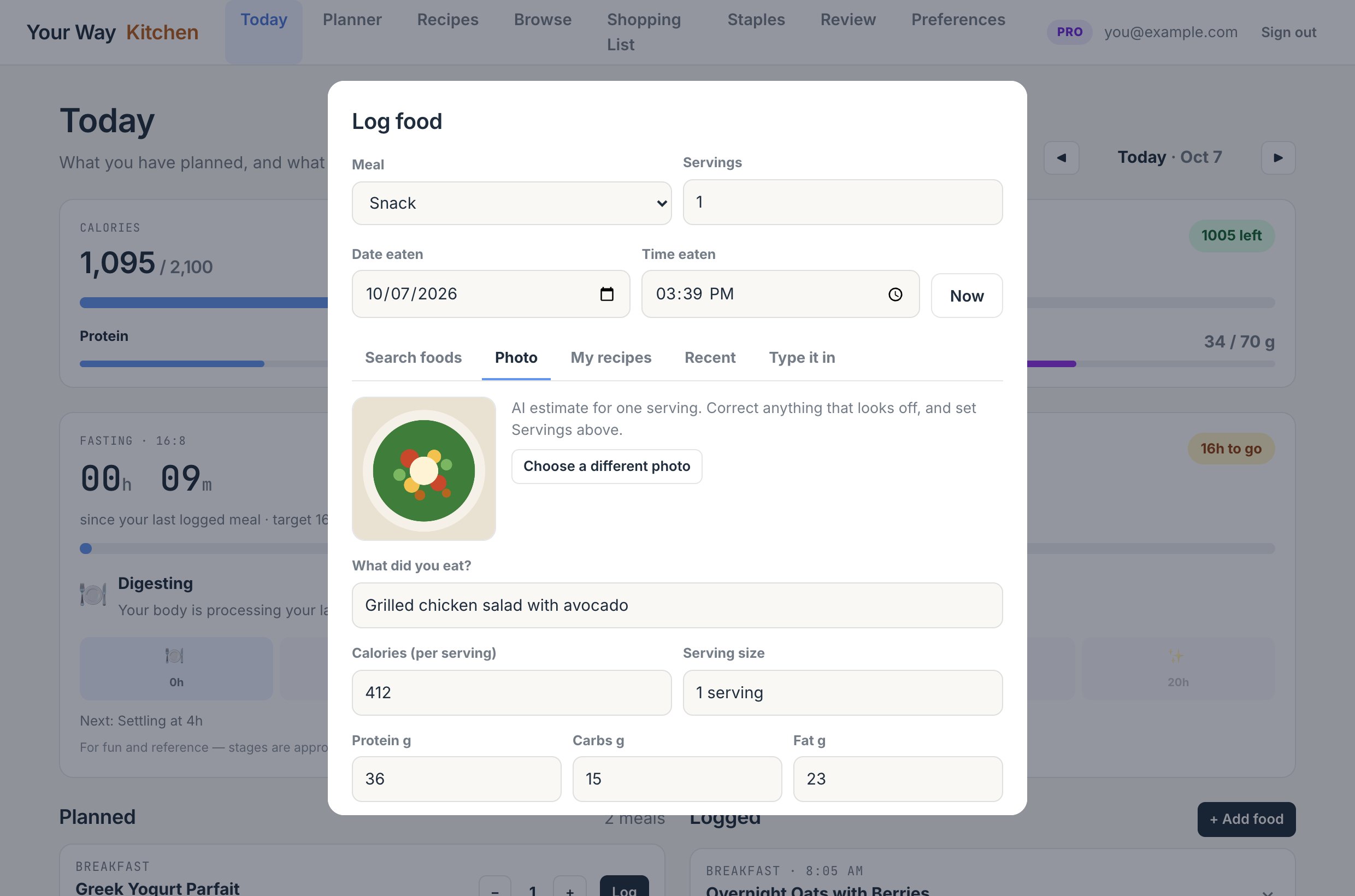Sign out of the account

[x=1288, y=32]
